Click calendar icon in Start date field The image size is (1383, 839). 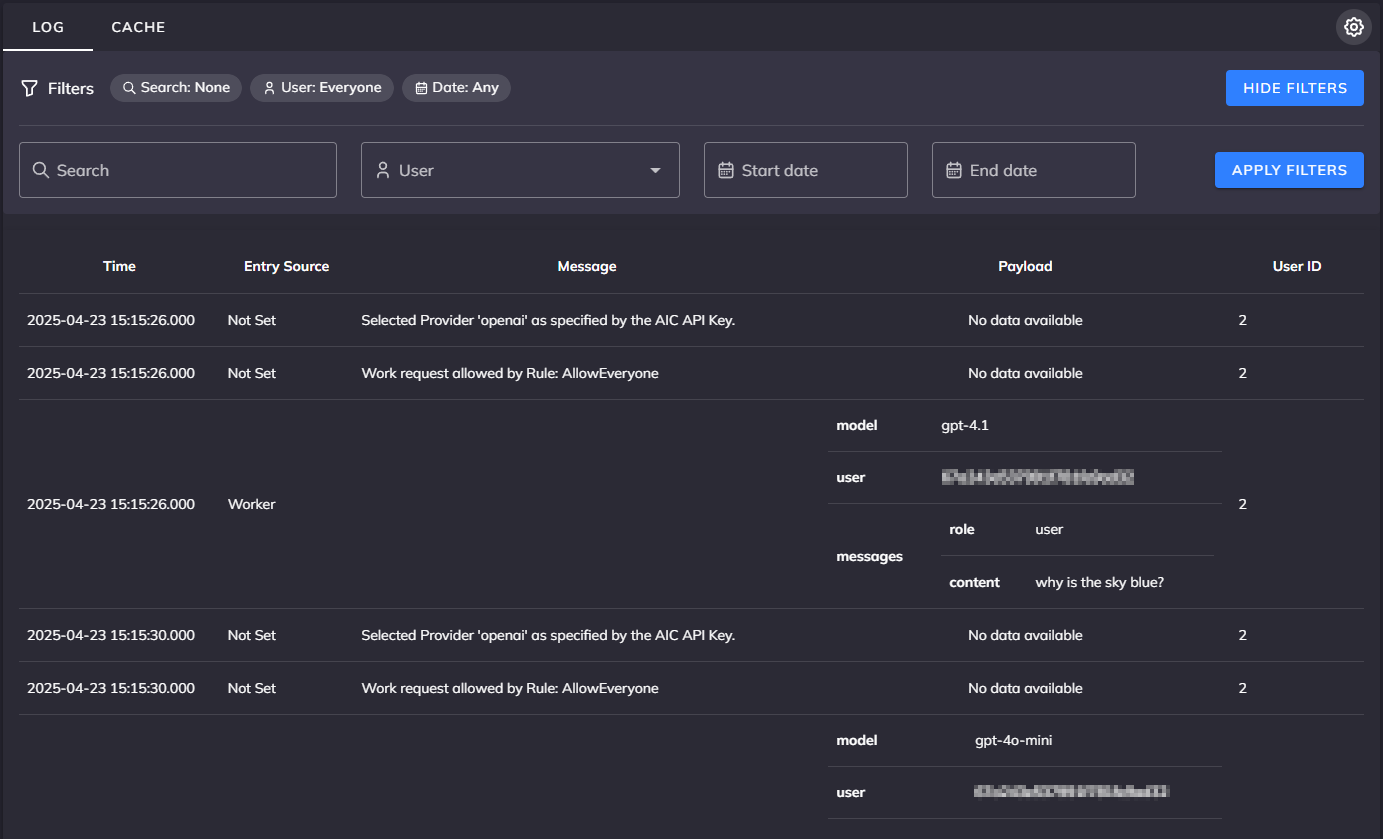(726, 170)
